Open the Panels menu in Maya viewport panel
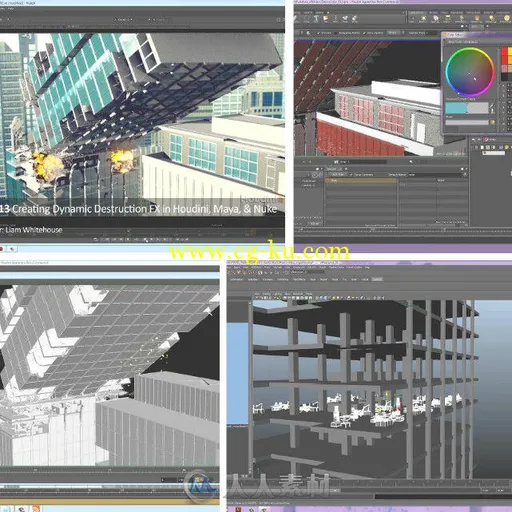The width and height of the screenshot is (512, 512). point(309,294)
